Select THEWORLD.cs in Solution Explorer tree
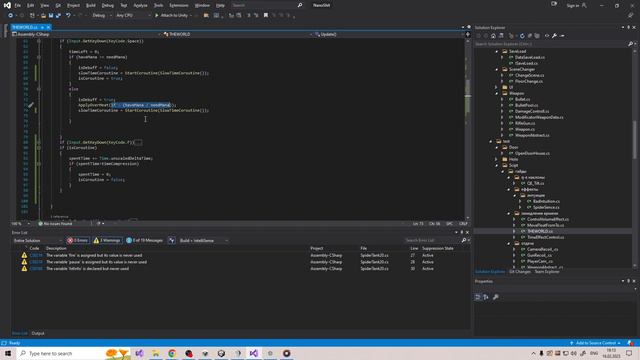Viewport: 640px width, 360px height. [x=540, y=231]
